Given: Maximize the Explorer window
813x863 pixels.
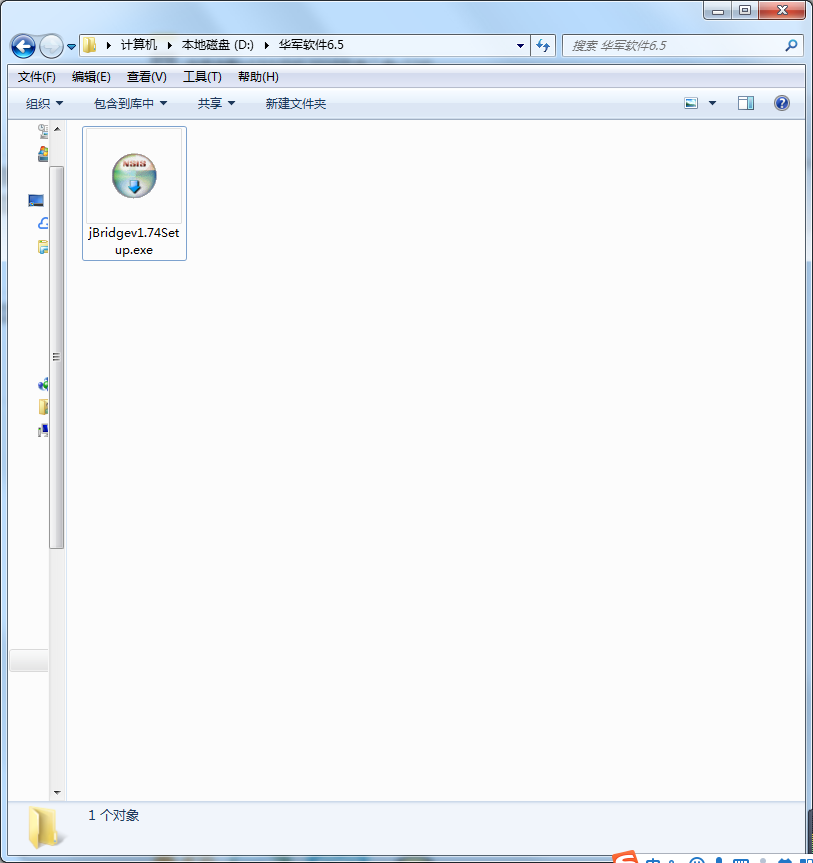Looking at the screenshot, I should click(745, 10).
